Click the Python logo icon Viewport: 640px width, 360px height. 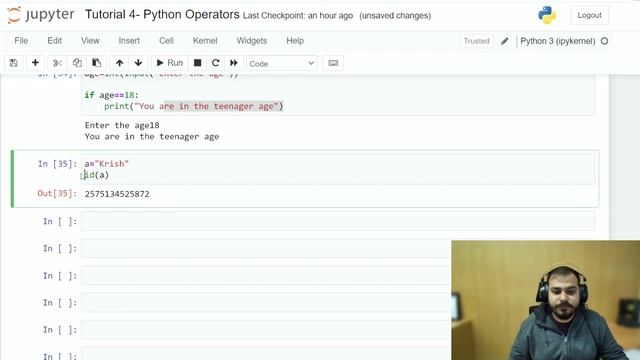point(547,15)
